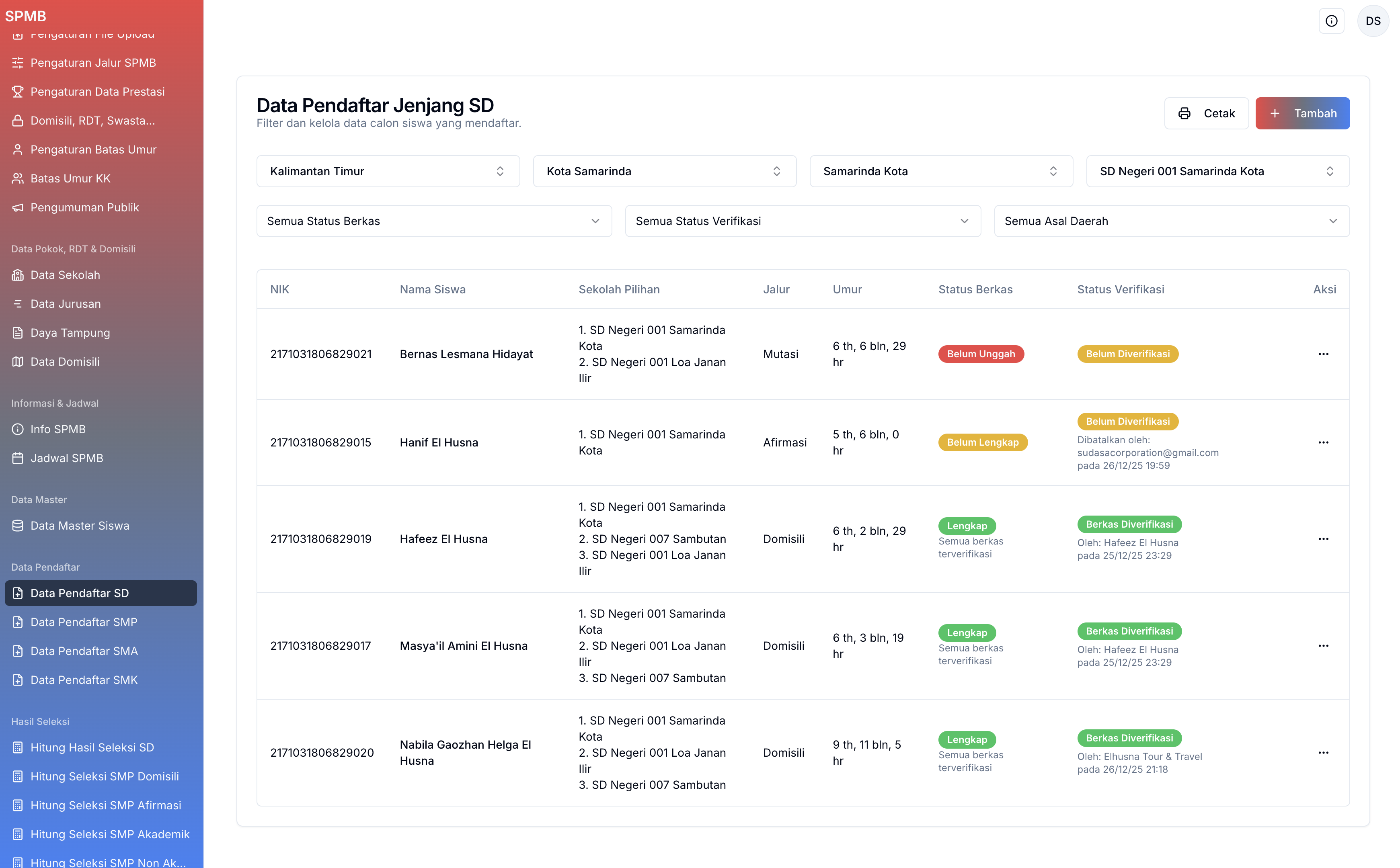Open the Semua Status Berkas dropdown

click(x=434, y=221)
